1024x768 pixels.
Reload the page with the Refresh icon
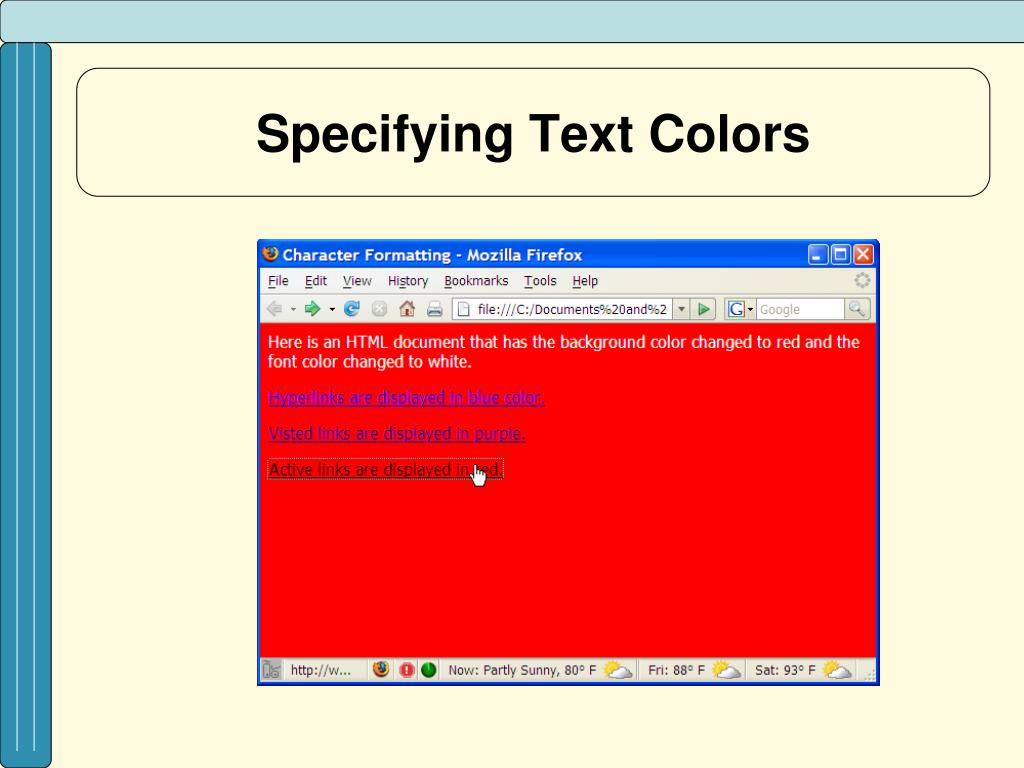pos(352,309)
